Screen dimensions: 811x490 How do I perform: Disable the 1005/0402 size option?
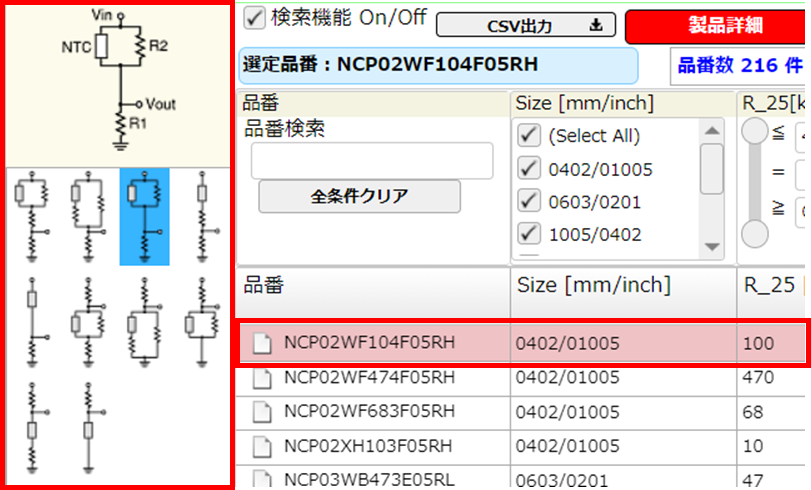point(528,235)
